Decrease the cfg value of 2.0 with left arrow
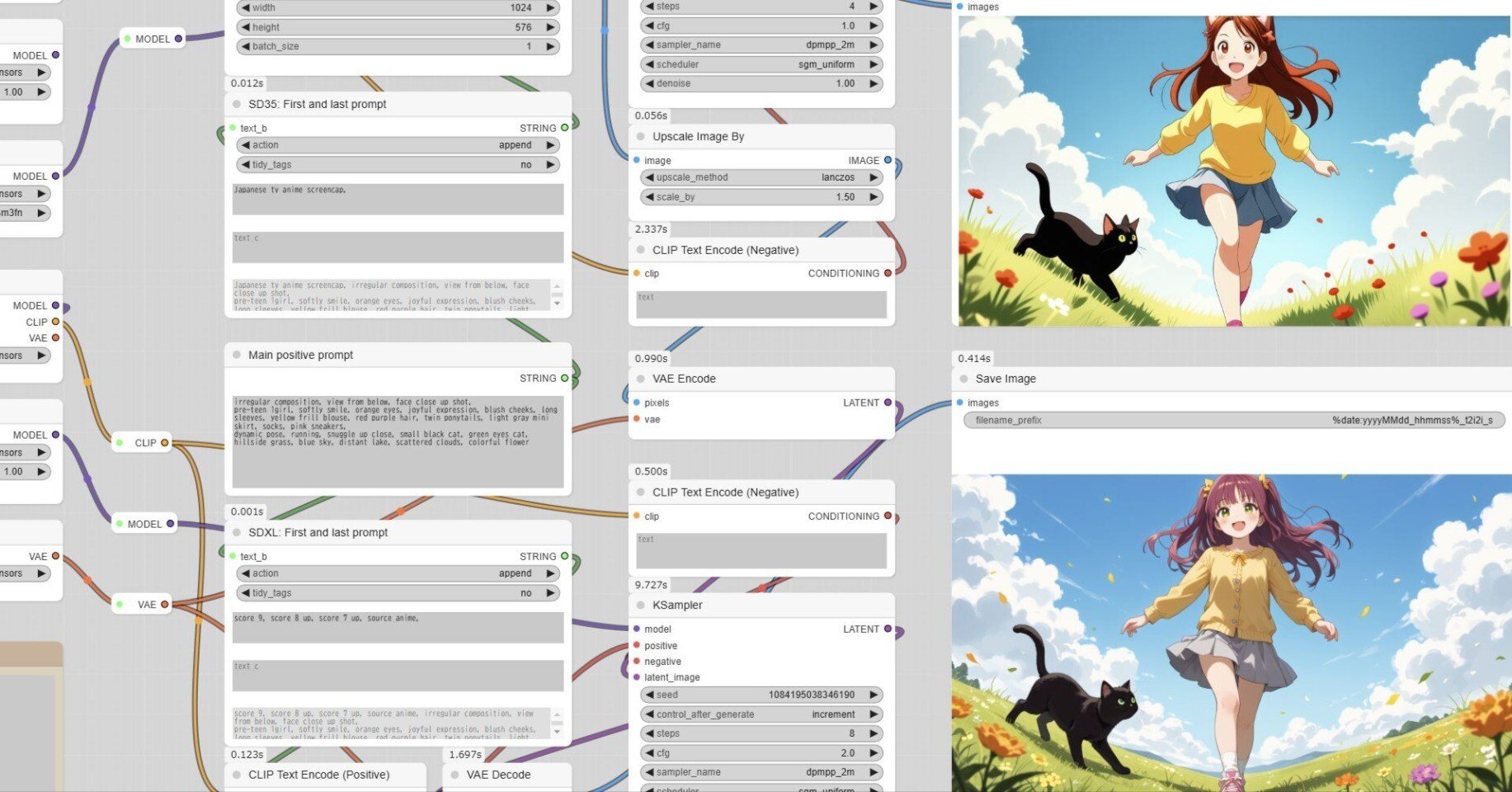The height and width of the screenshot is (792, 1512). pyautogui.click(x=649, y=753)
